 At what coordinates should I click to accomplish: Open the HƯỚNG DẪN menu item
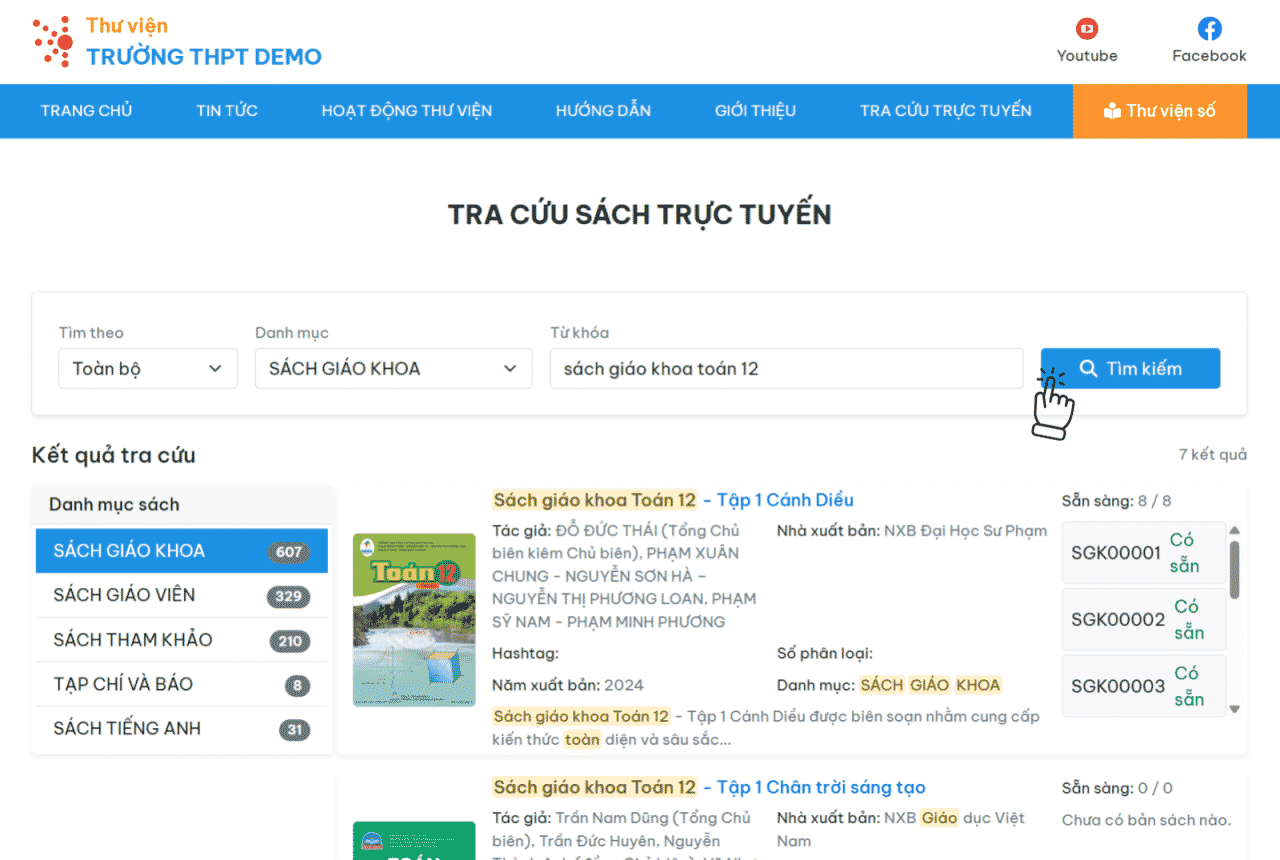coord(603,111)
